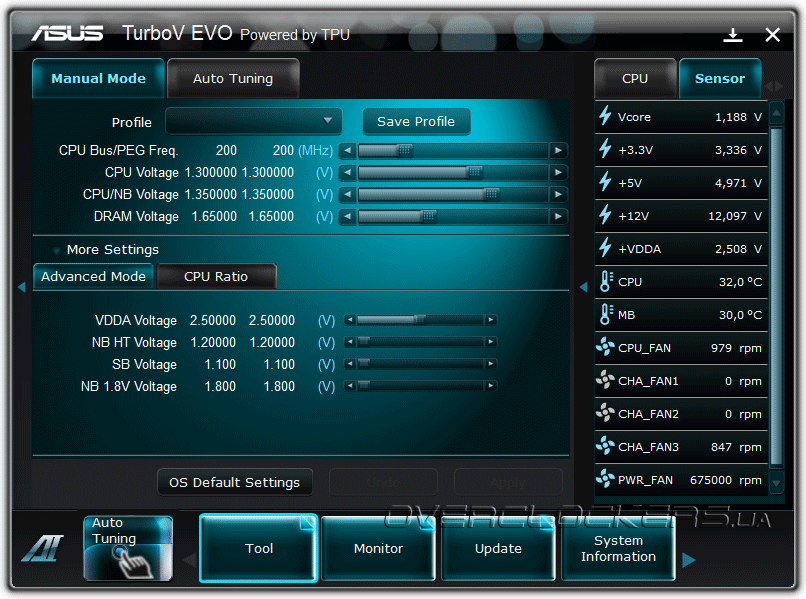Click the ASUS logo in title bar
The image size is (806, 599).
click(x=67, y=33)
